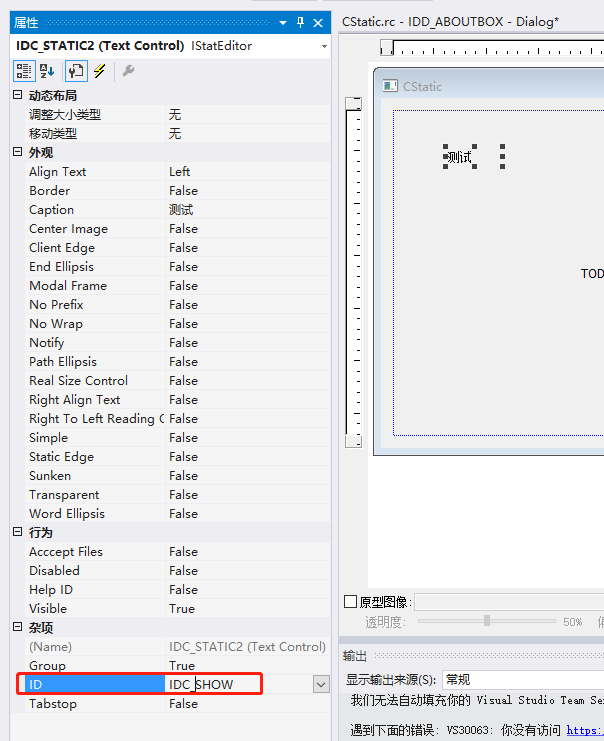This screenshot has height=741, width=604.
Task: Select the Align Text property
Action: click(178, 172)
